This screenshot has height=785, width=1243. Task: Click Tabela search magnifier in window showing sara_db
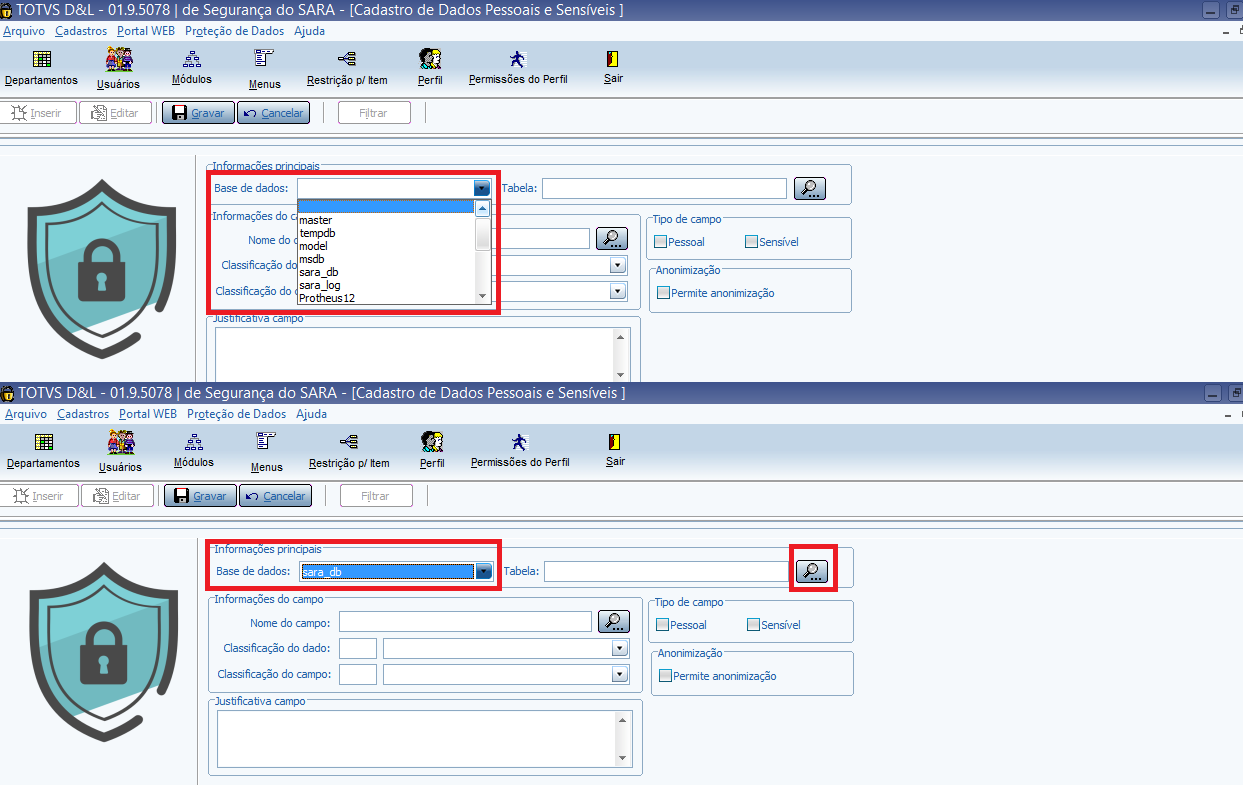click(x=812, y=571)
